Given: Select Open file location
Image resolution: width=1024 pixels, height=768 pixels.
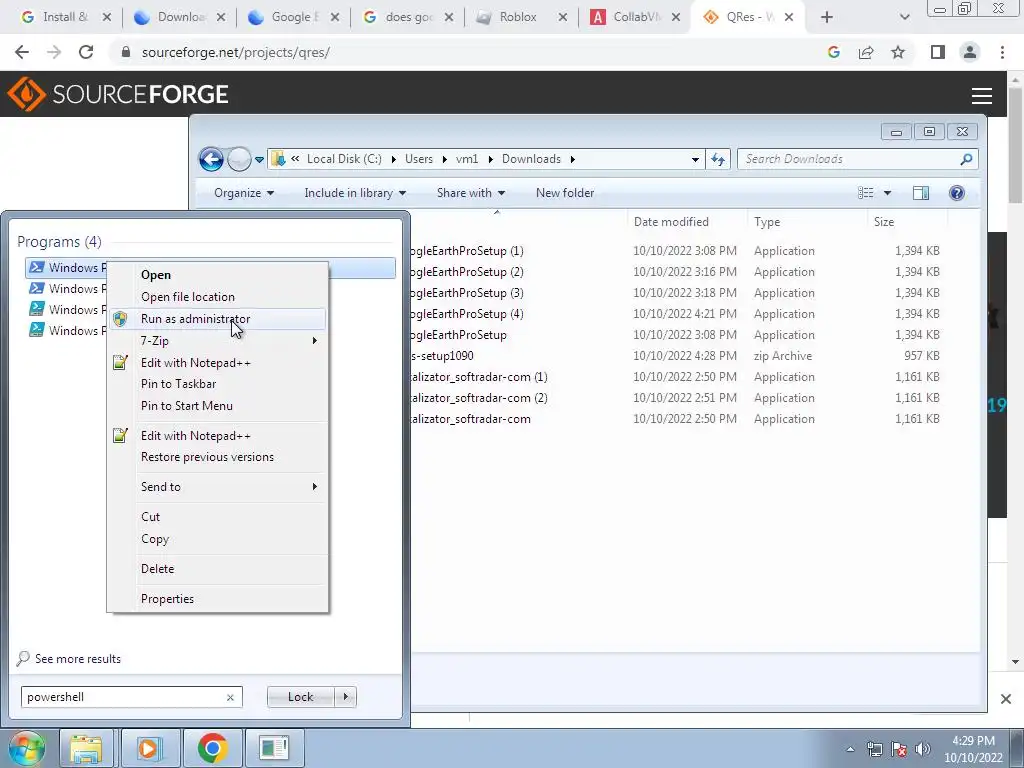Looking at the screenshot, I should [187, 296].
